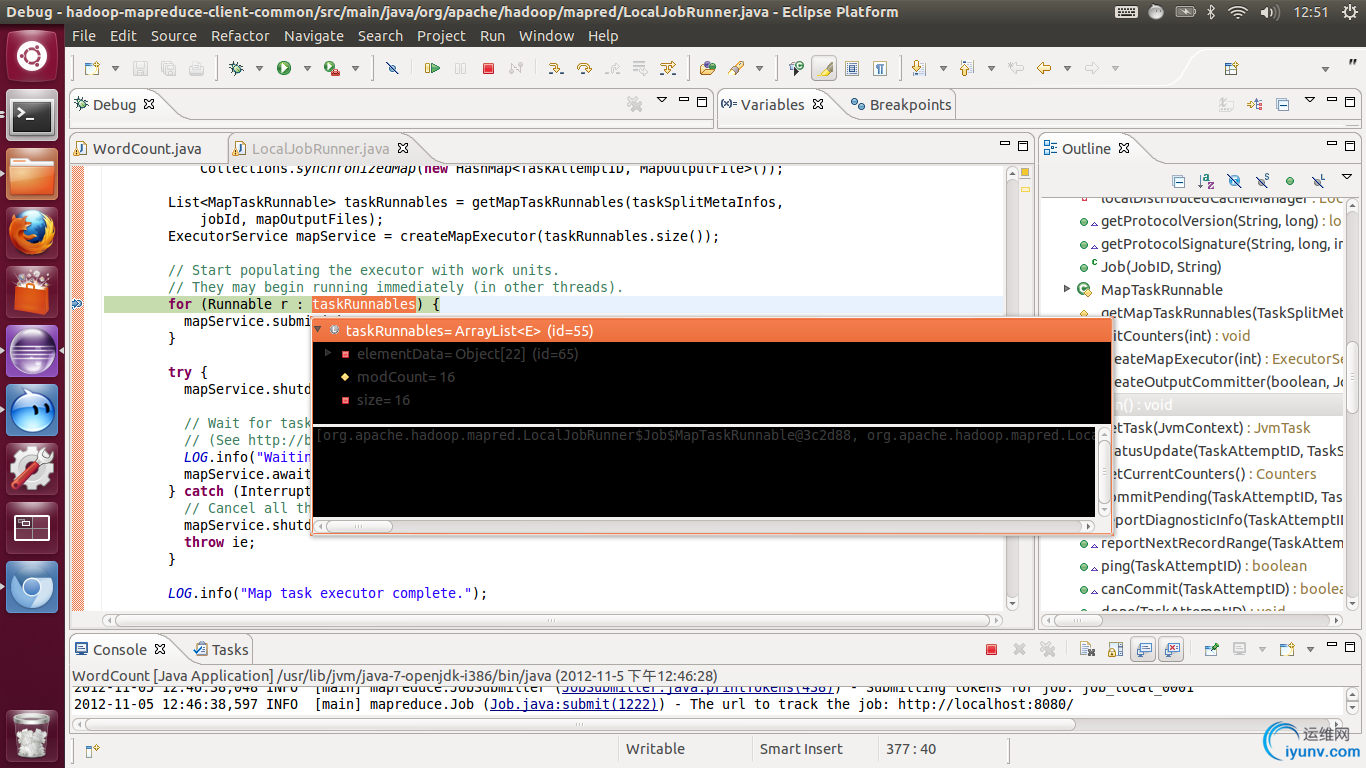Terminate the process from the Console toolbar
Viewport: 1366px width, 768px height.
991,649
